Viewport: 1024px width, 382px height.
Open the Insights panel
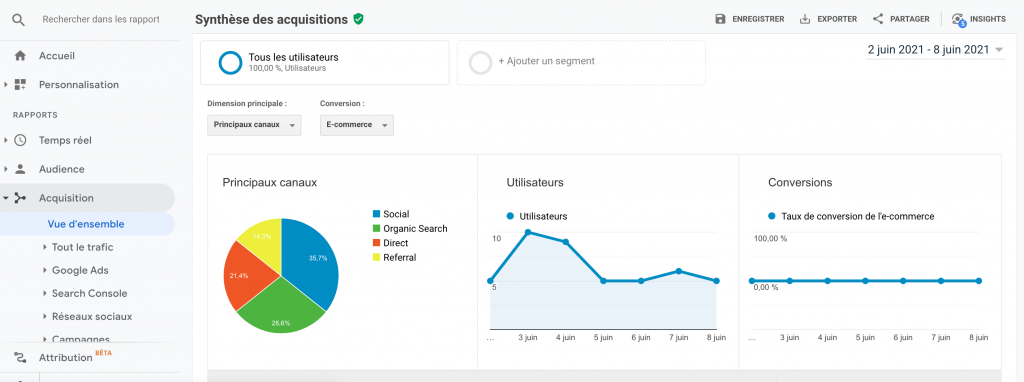[978, 19]
